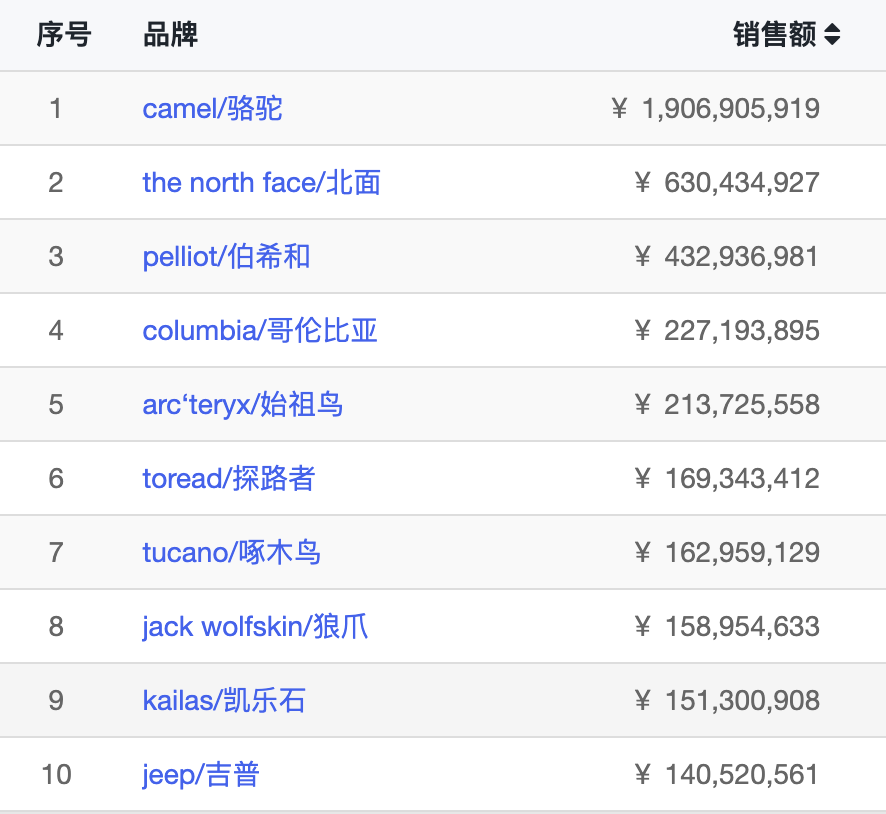Open the north face/北面 brand link
This screenshot has height=814, width=886.
coord(261,182)
